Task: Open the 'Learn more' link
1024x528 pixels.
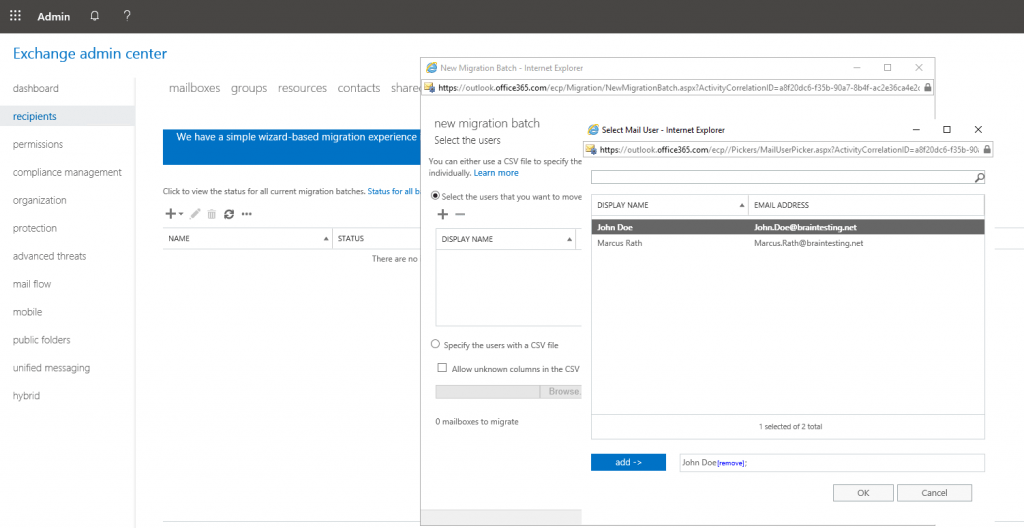Action: pos(496,173)
